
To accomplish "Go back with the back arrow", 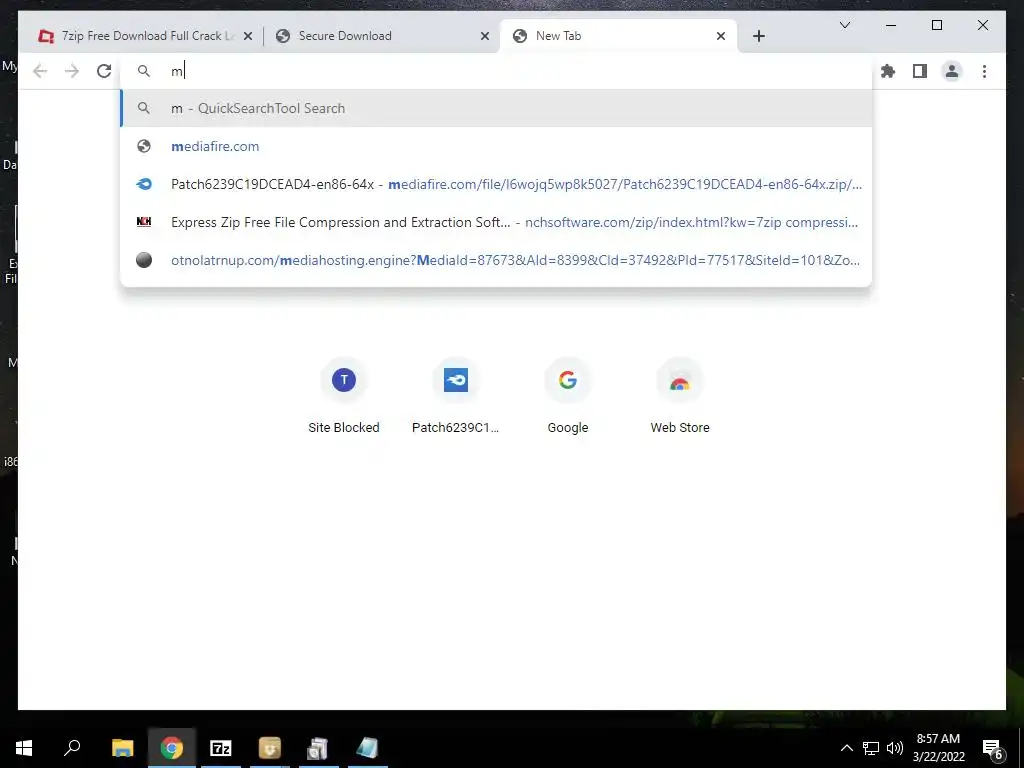I will (40, 71).
